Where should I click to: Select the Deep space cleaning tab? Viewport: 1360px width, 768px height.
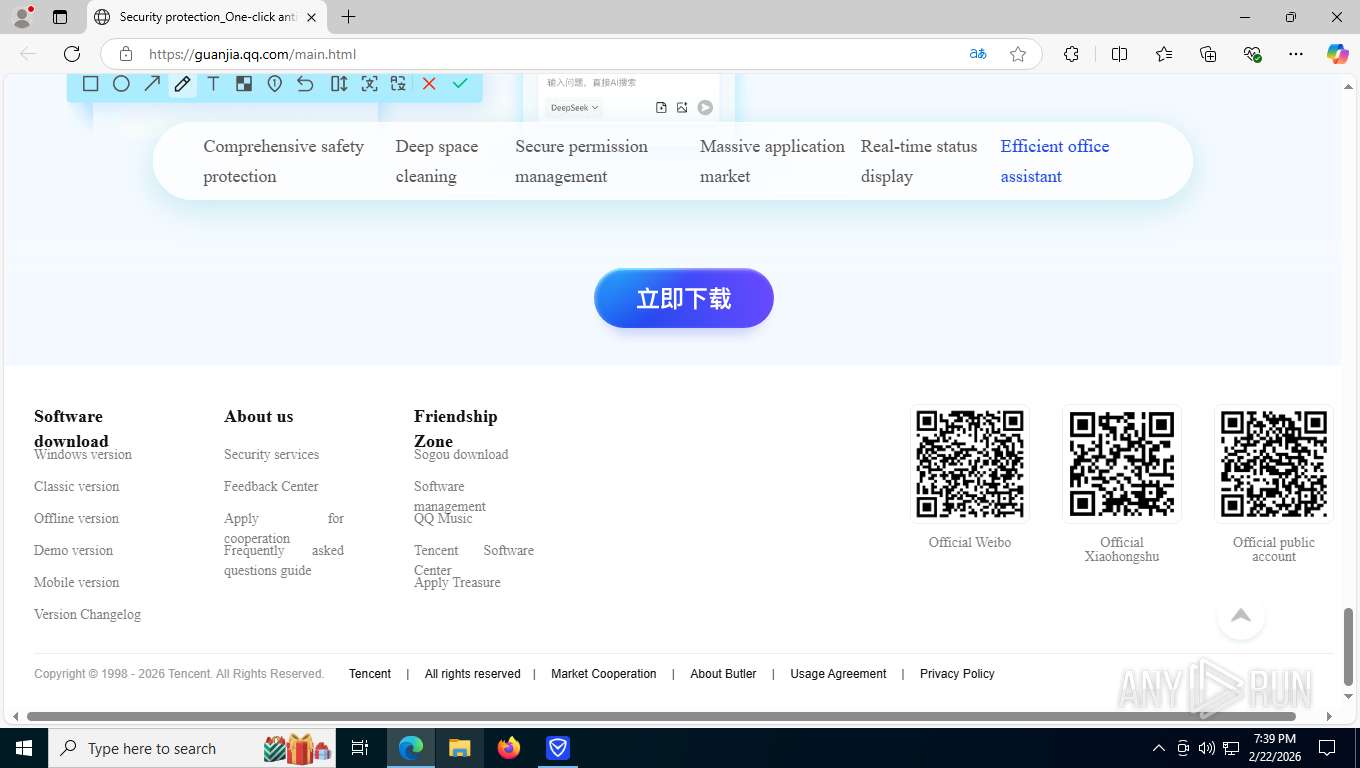(x=437, y=161)
